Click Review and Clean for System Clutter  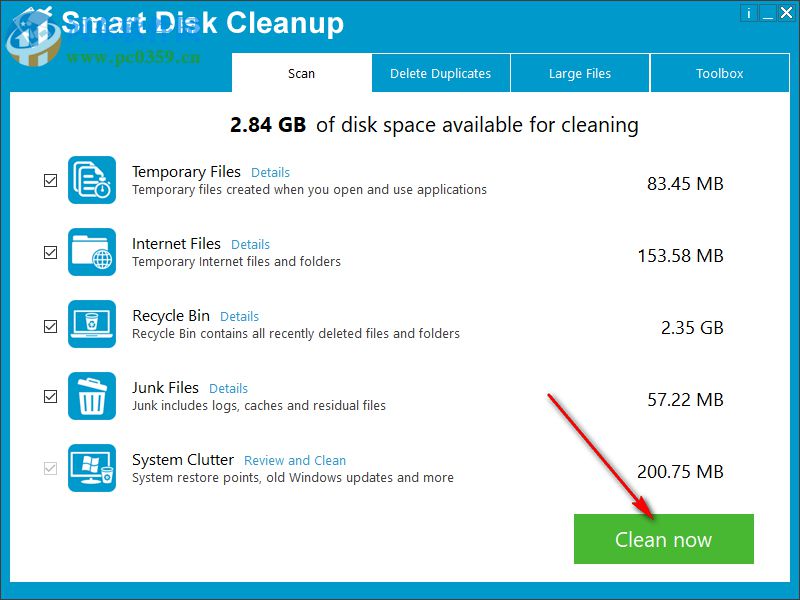pyautogui.click(x=294, y=460)
